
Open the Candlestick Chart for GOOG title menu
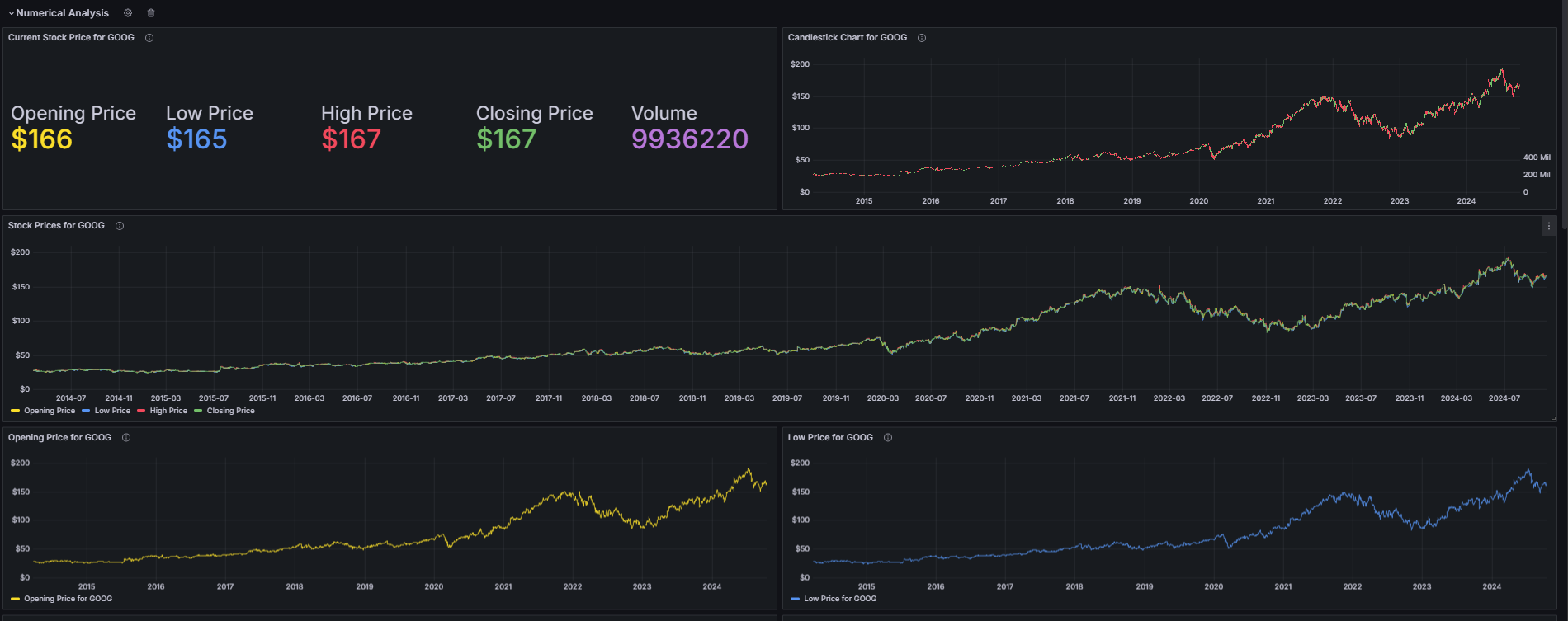click(x=847, y=38)
